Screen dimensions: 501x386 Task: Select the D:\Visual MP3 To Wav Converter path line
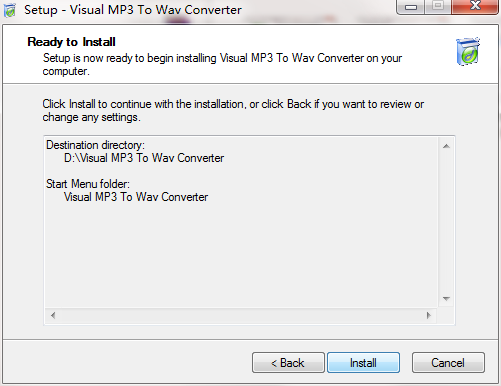point(144,158)
